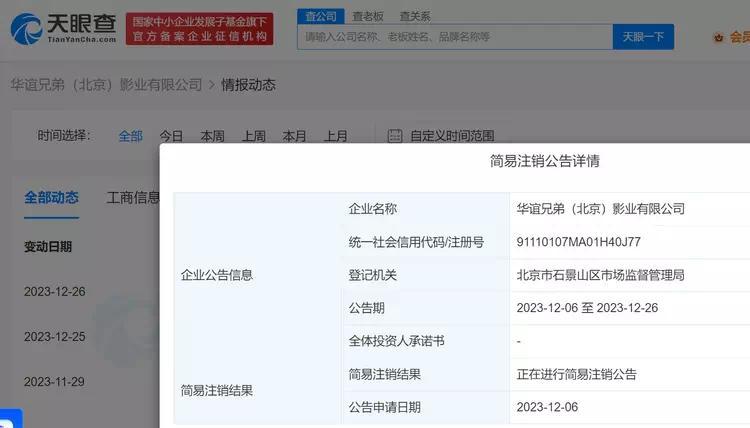Select the 查公司 search tab

point(320,16)
